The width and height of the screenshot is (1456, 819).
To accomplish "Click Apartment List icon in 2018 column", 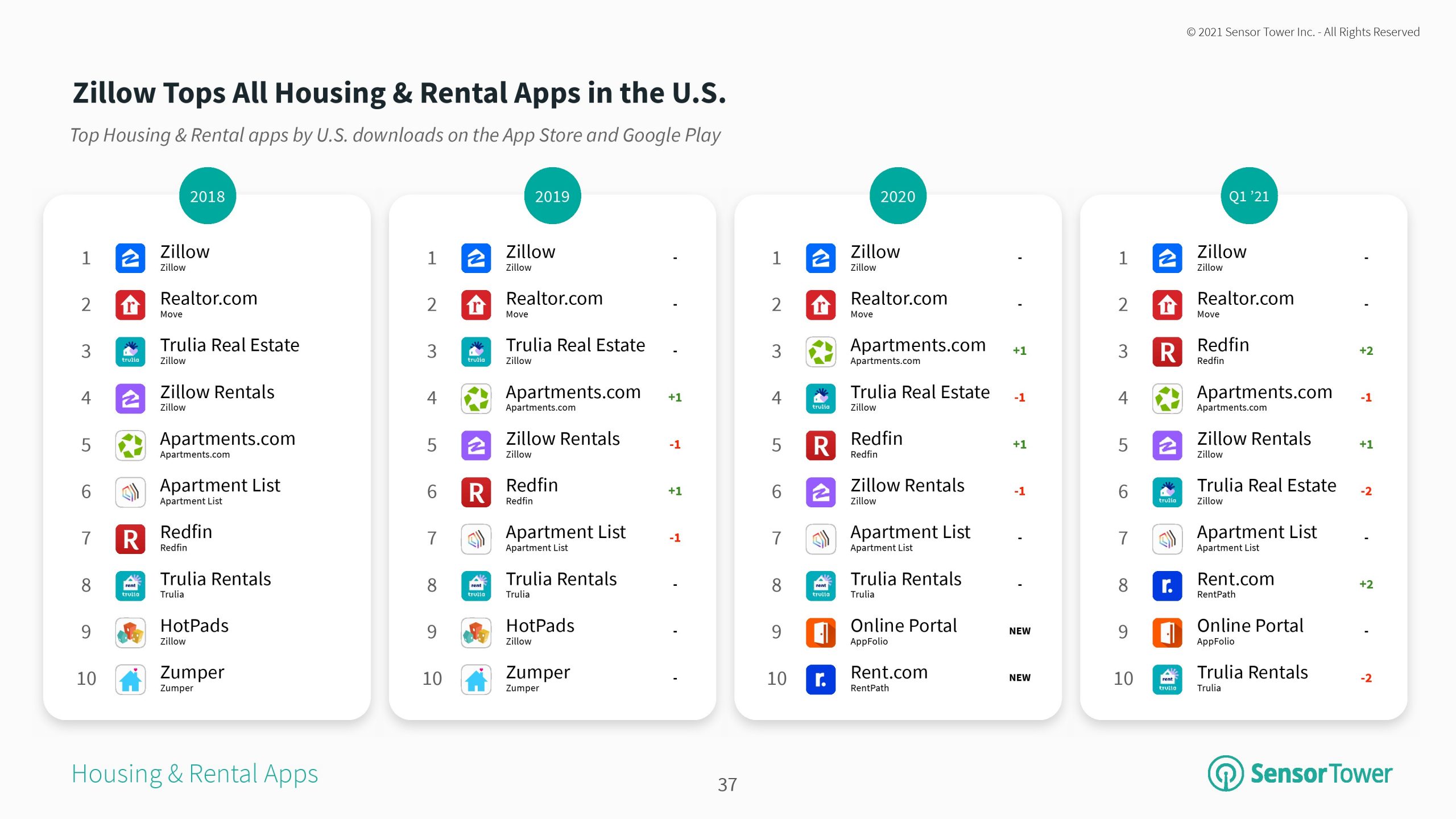I will (130, 492).
